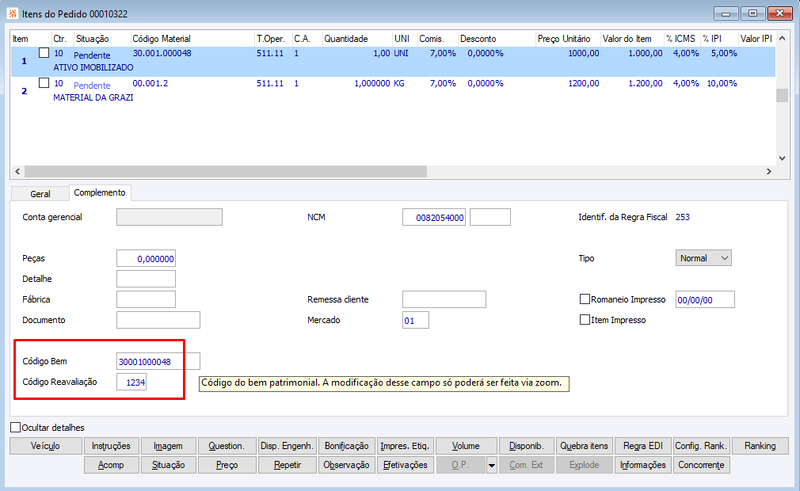The image size is (800, 491).
Task: Click the grid's scroll down arrow
Action: (x=782, y=159)
